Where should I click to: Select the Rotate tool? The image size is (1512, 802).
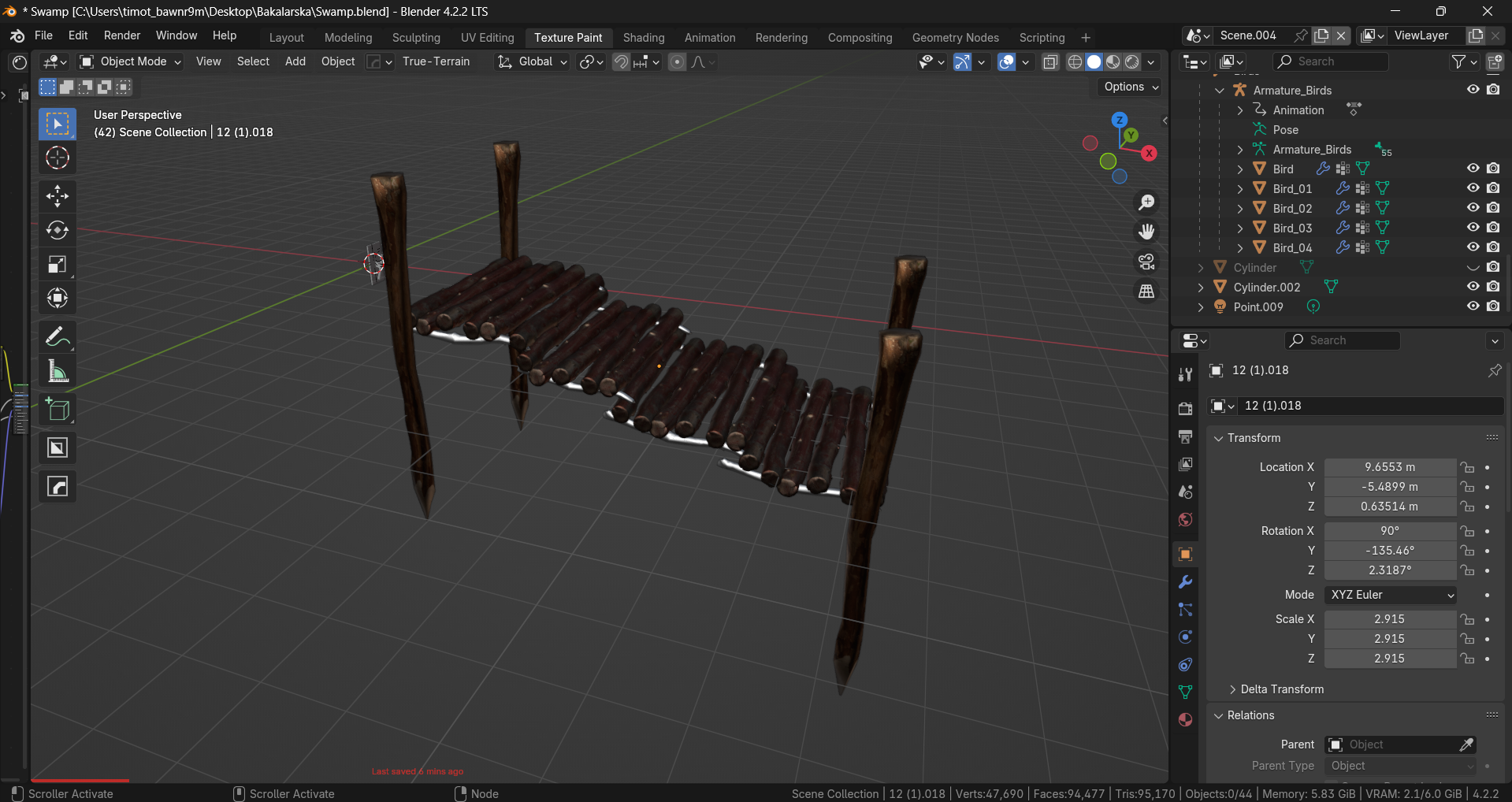click(x=58, y=230)
